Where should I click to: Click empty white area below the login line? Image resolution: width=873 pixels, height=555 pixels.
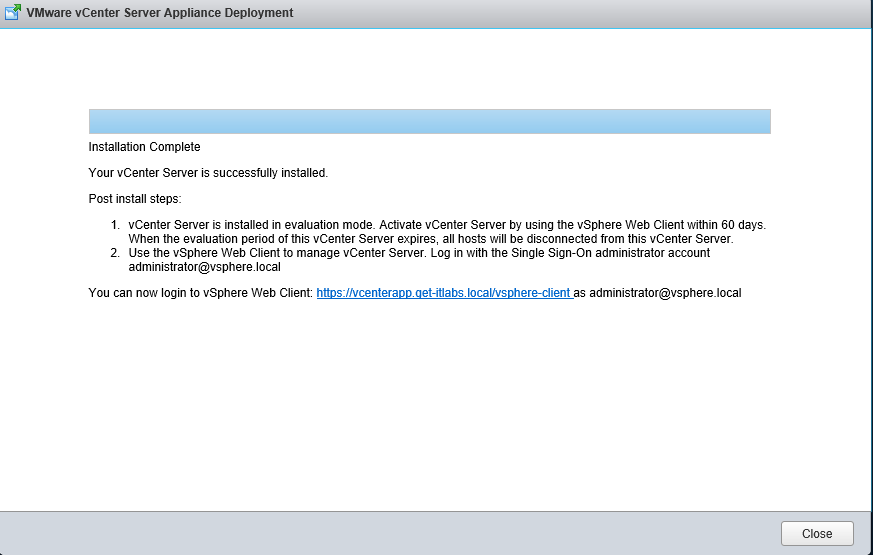(x=430, y=400)
